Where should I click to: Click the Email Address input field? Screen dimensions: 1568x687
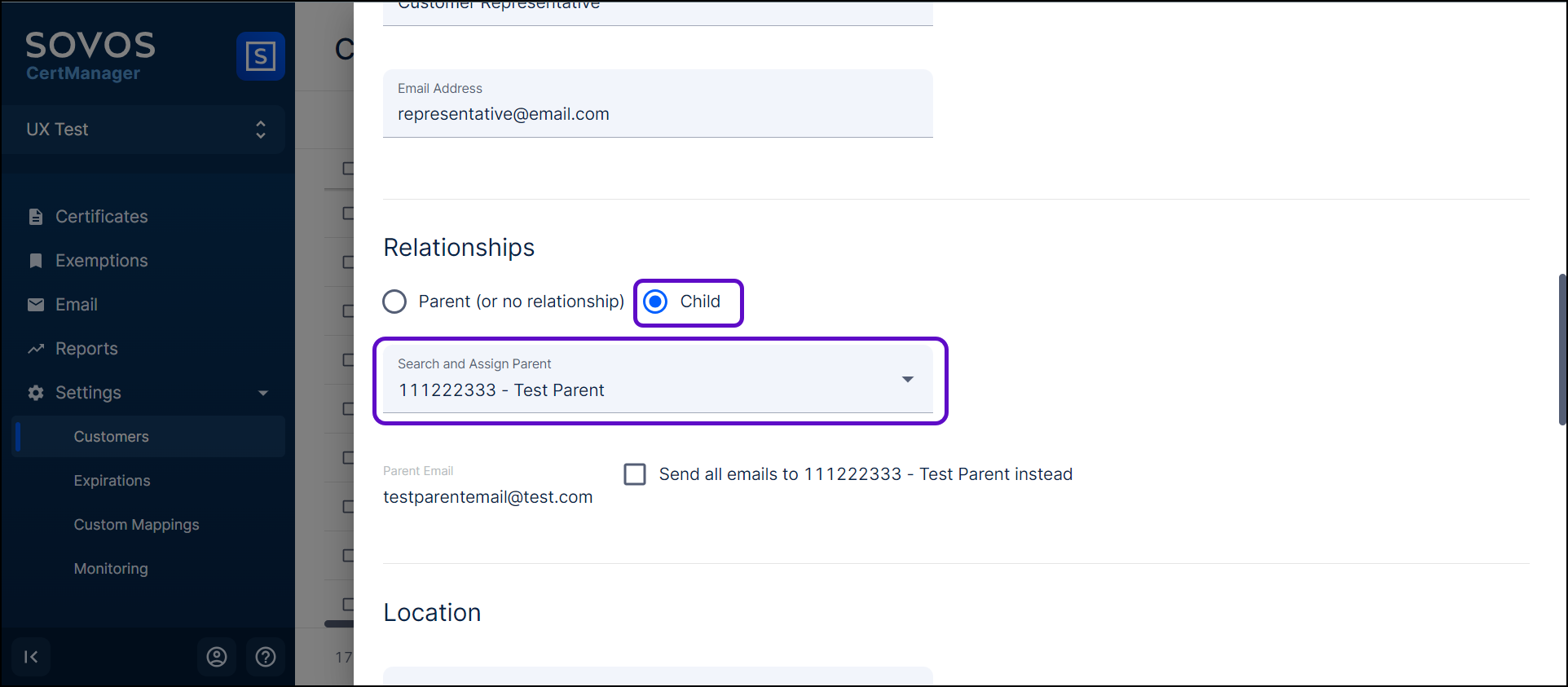(x=657, y=114)
